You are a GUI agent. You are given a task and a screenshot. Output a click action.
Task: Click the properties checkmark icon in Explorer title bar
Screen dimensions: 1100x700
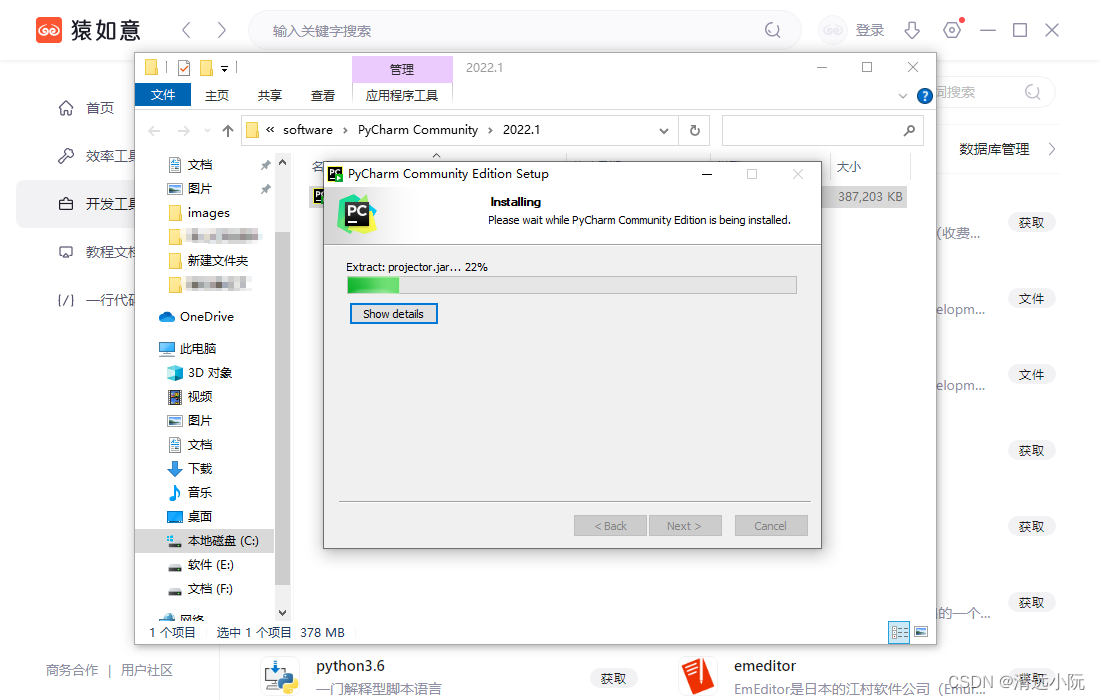[x=184, y=67]
